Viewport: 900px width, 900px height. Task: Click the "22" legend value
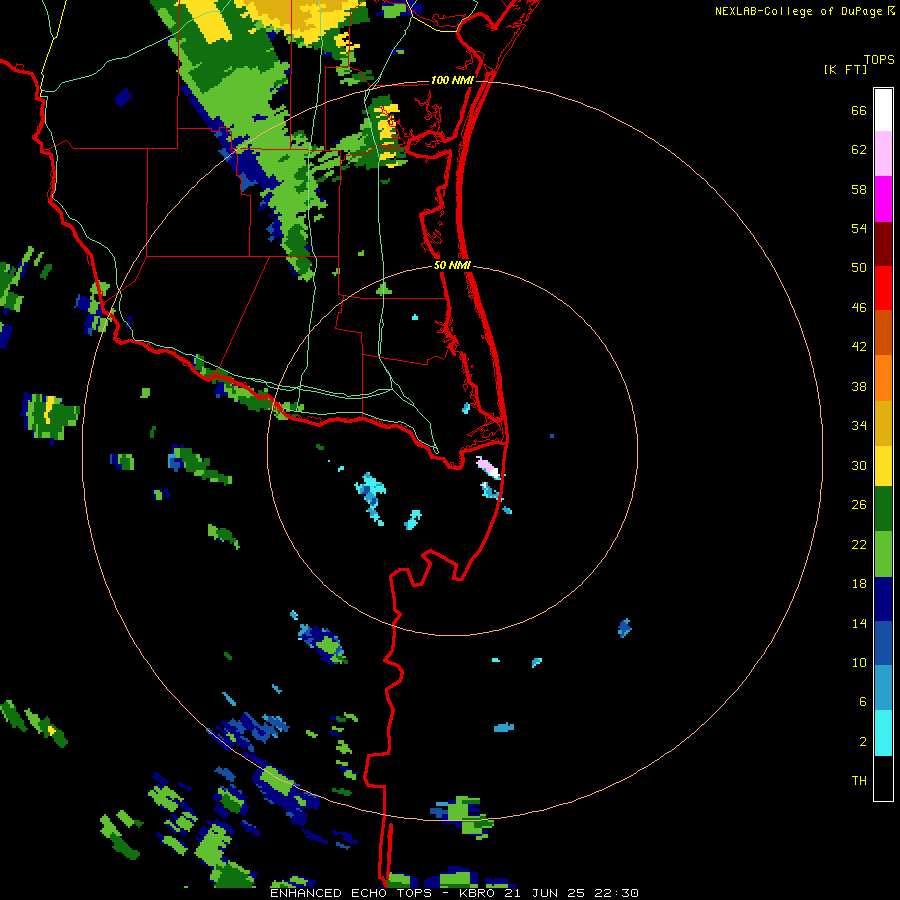(859, 544)
